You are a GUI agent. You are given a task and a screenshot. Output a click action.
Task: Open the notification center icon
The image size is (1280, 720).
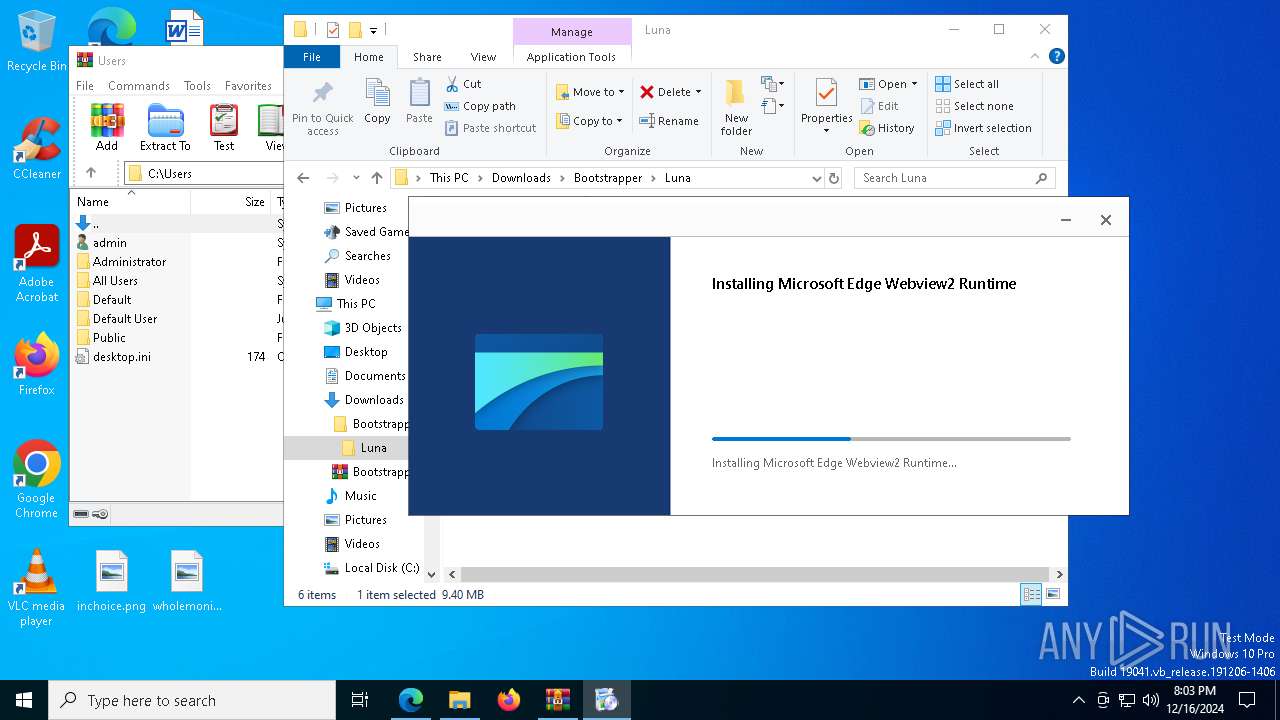click(x=1246, y=700)
